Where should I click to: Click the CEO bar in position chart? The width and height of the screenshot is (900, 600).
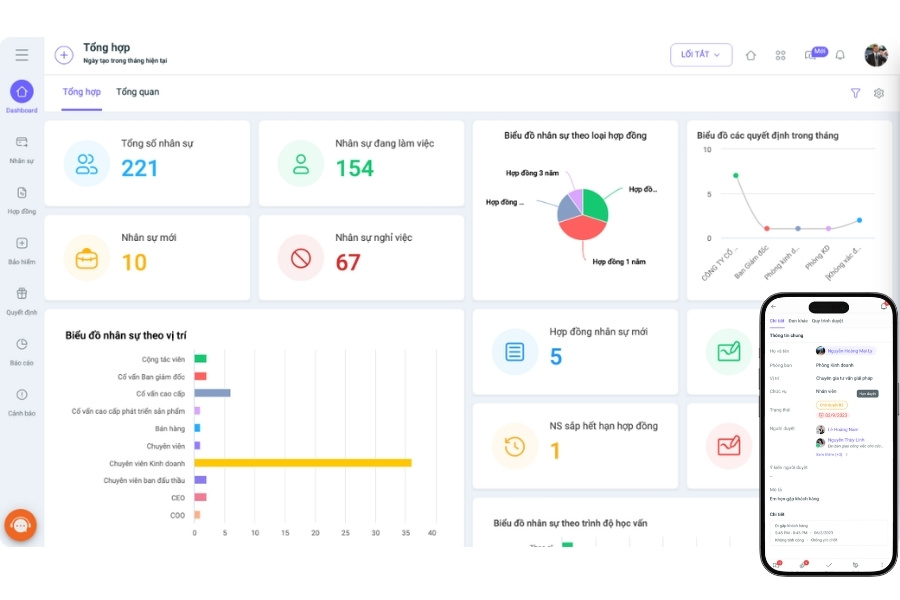point(200,497)
